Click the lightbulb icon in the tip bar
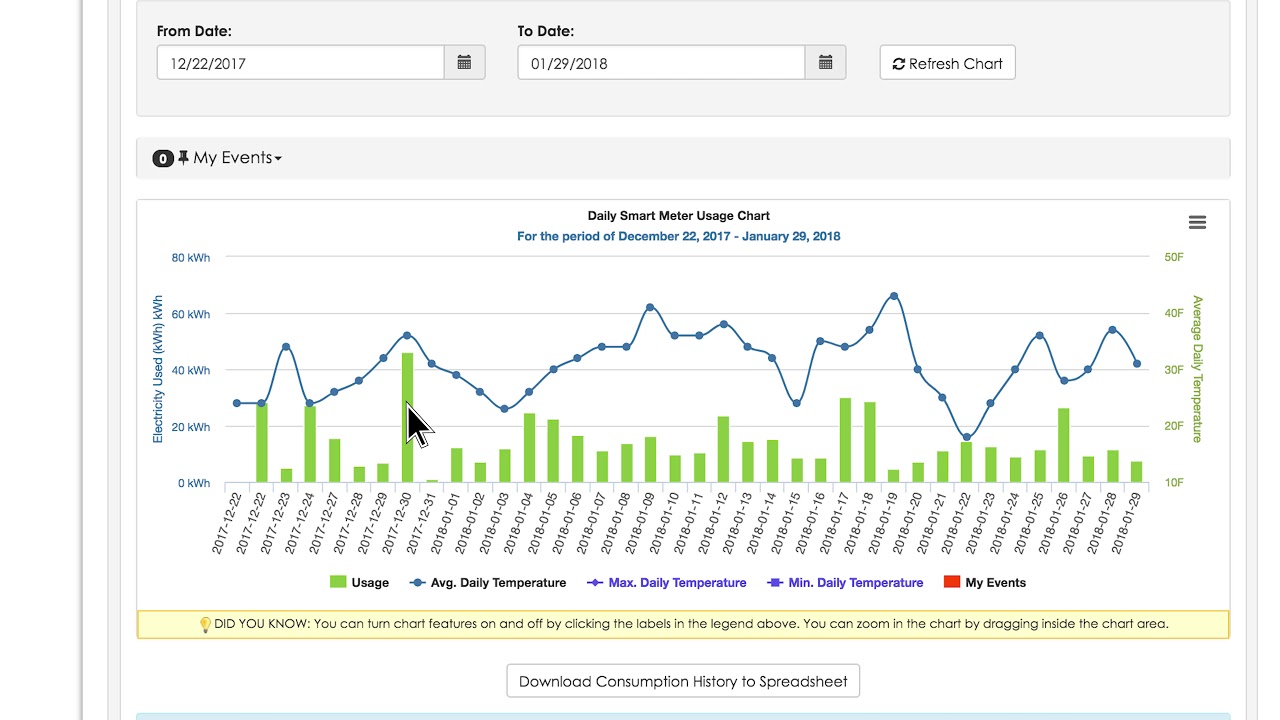Image resolution: width=1280 pixels, height=720 pixels. pos(205,624)
